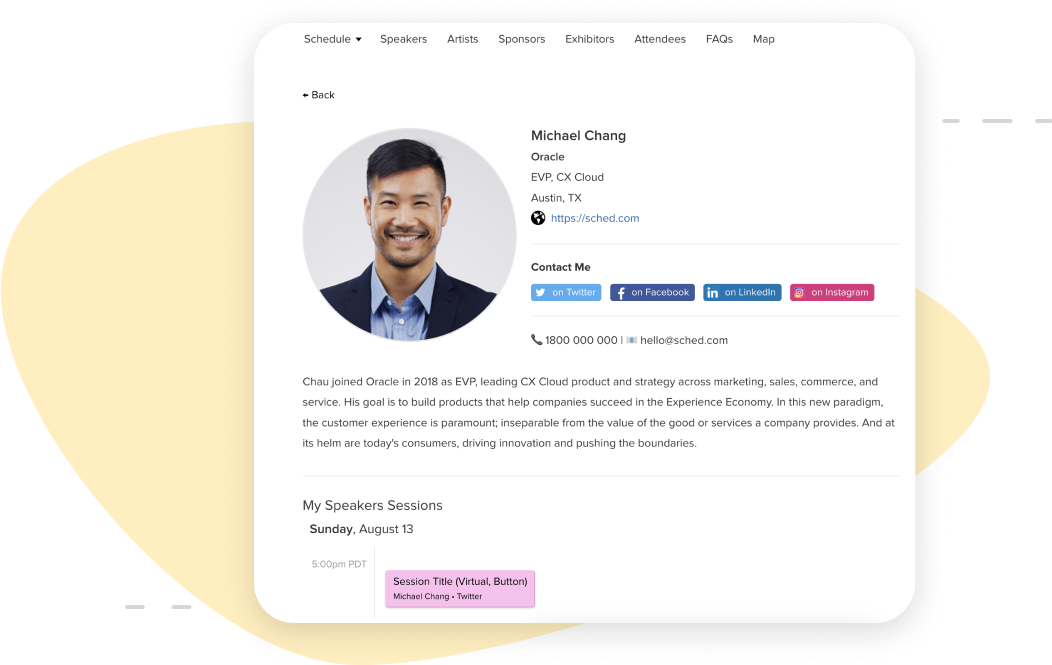The image size is (1052, 665).
Task: Go to the Artists page
Action: [x=462, y=39]
